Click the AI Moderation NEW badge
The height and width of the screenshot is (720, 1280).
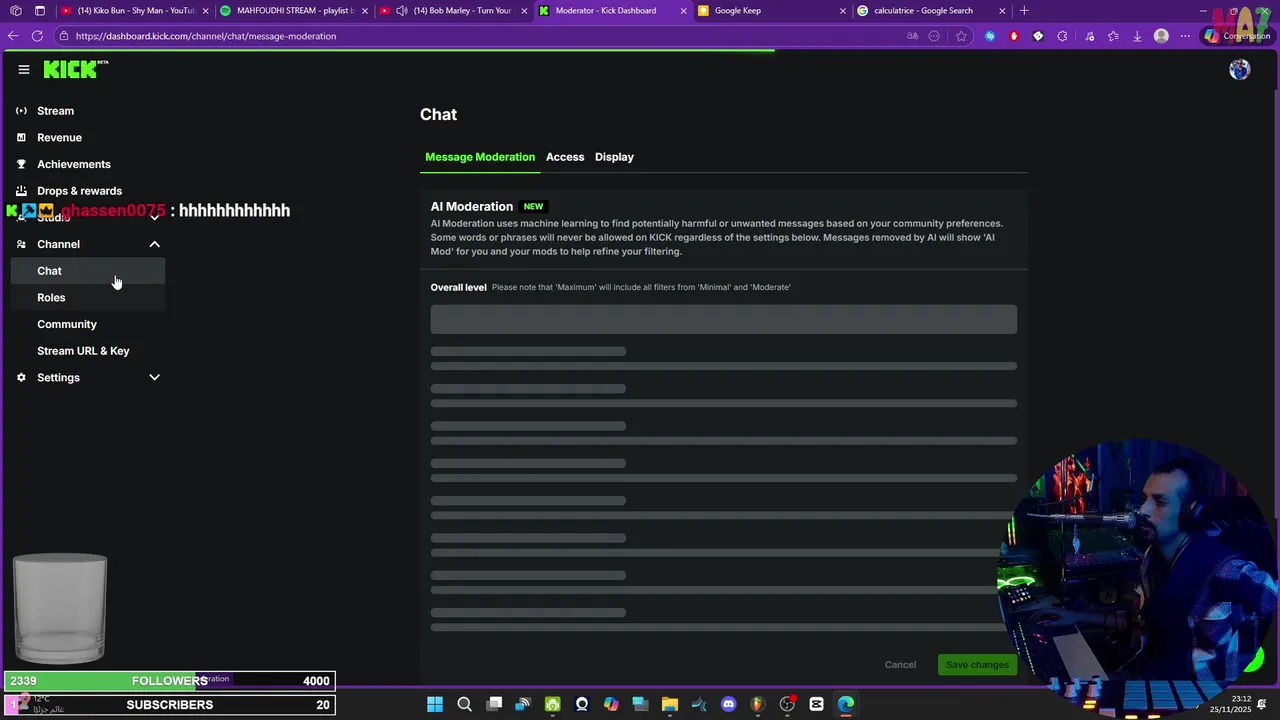(x=533, y=207)
